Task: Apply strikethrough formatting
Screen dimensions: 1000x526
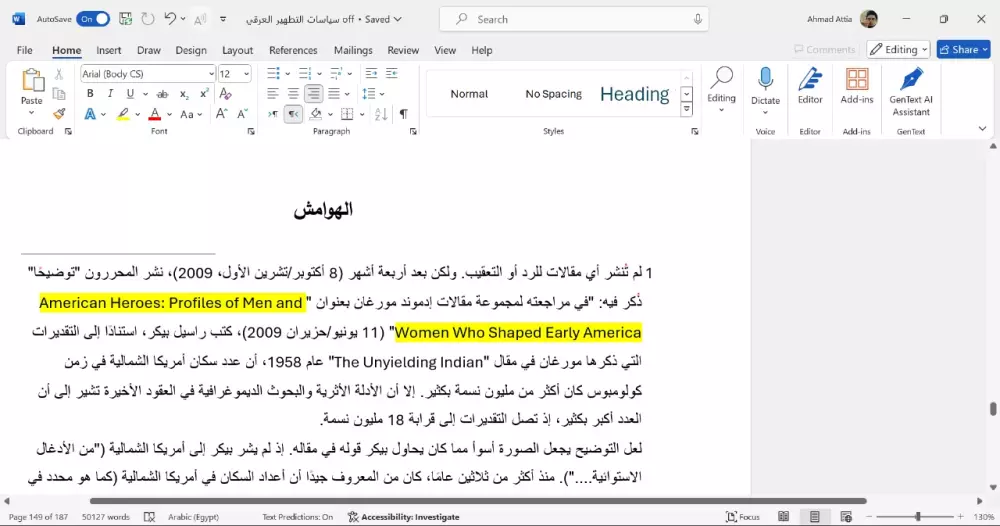Action: point(163,94)
